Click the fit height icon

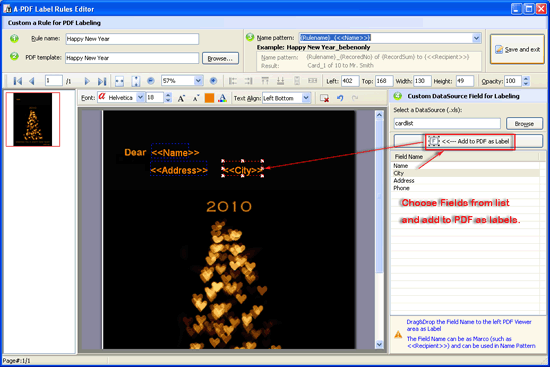pos(135,81)
